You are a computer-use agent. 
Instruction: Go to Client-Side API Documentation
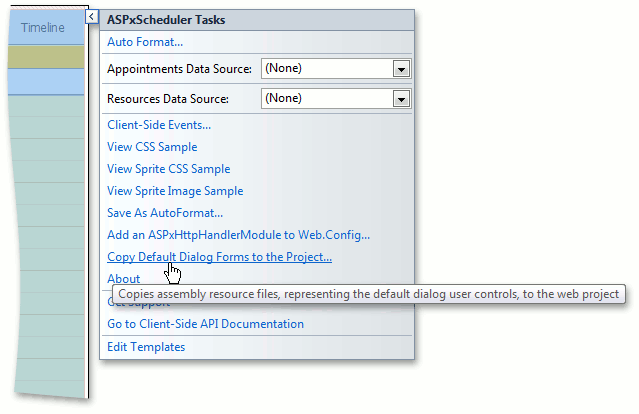click(205, 324)
